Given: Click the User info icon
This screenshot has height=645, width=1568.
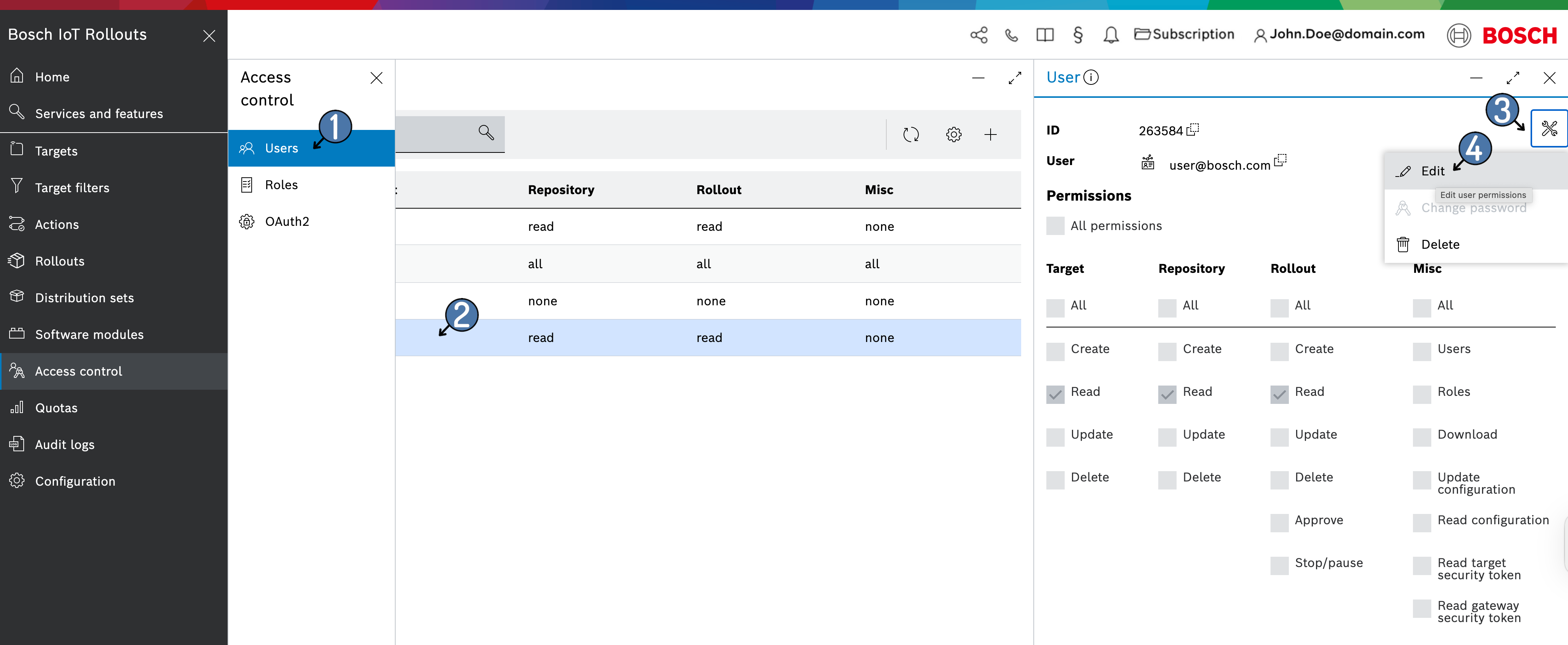Looking at the screenshot, I should (x=1091, y=77).
